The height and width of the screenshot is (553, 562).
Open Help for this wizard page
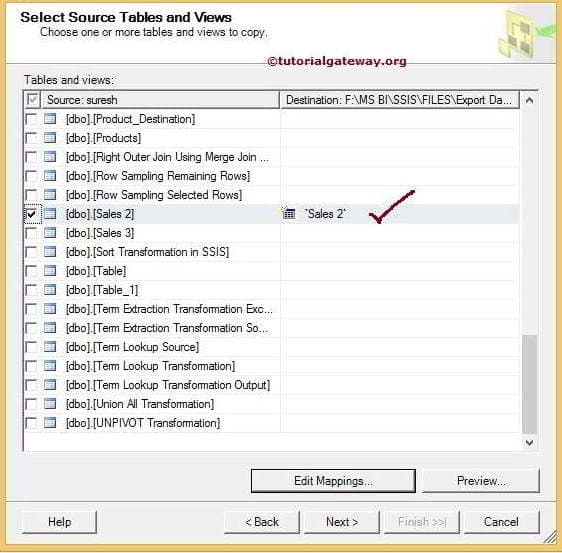click(x=59, y=522)
